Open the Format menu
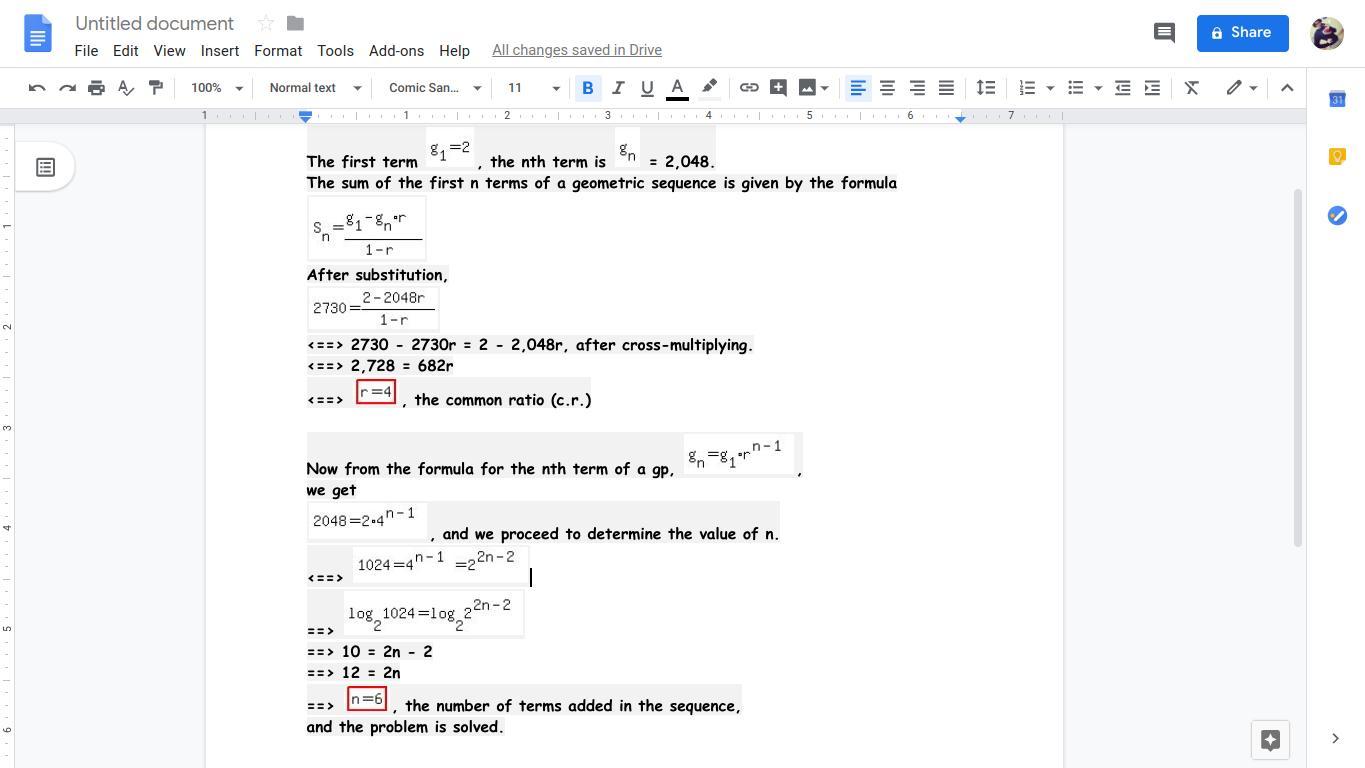 [x=278, y=50]
